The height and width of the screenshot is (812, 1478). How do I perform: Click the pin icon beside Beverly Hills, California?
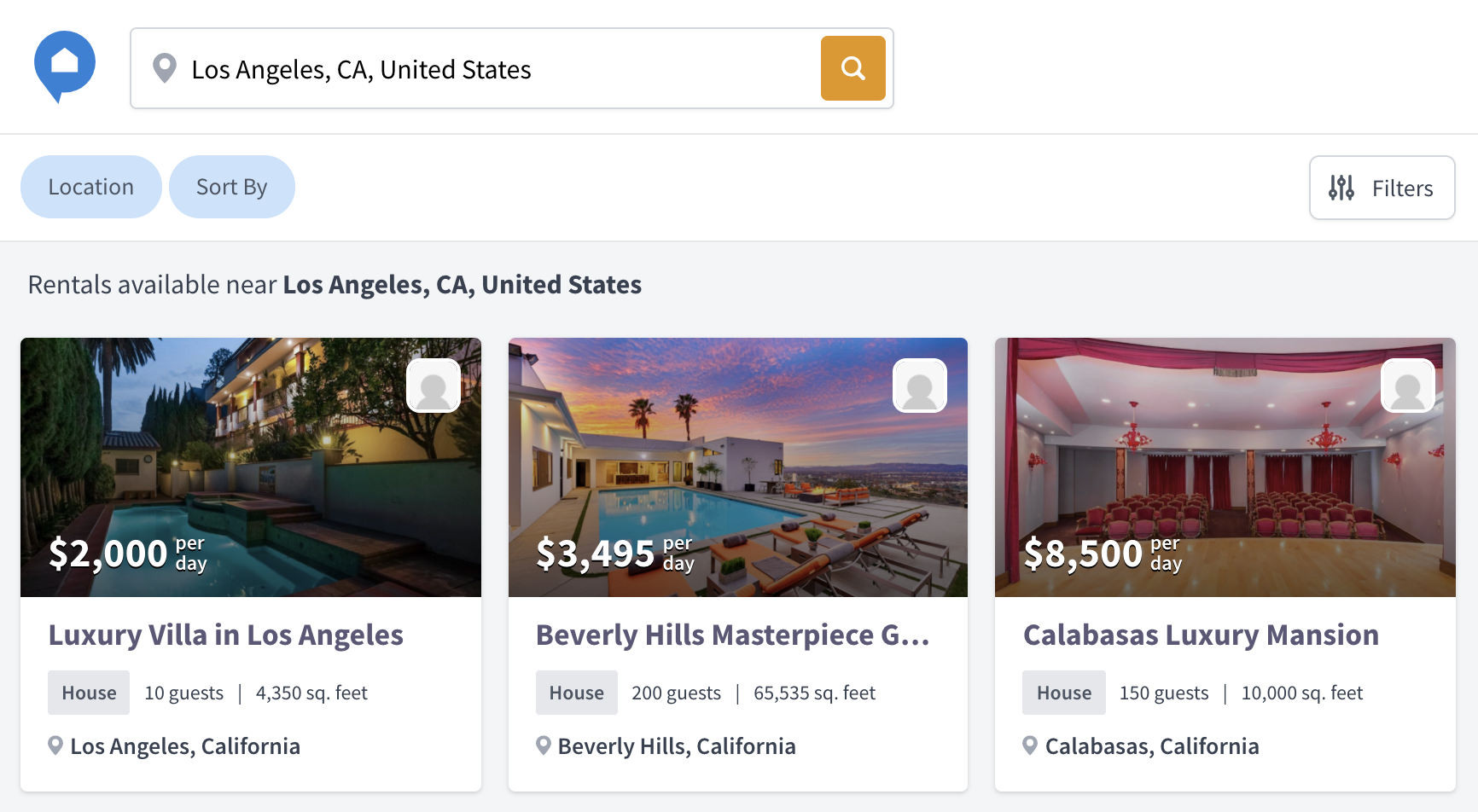coord(543,746)
